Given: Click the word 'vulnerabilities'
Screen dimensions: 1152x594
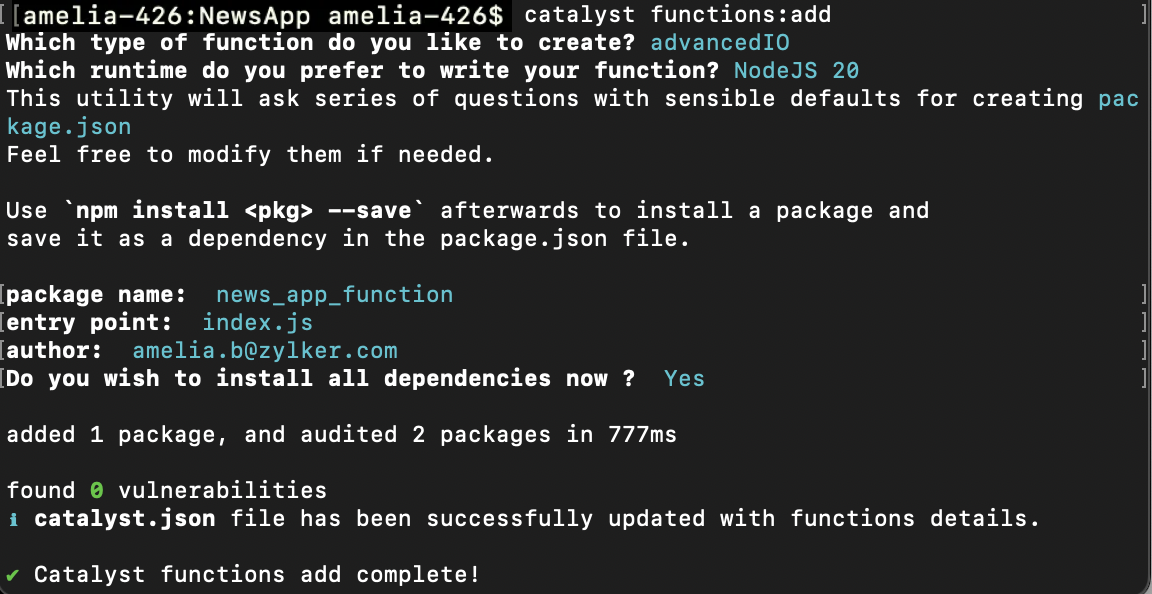Looking at the screenshot, I should point(223,490).
